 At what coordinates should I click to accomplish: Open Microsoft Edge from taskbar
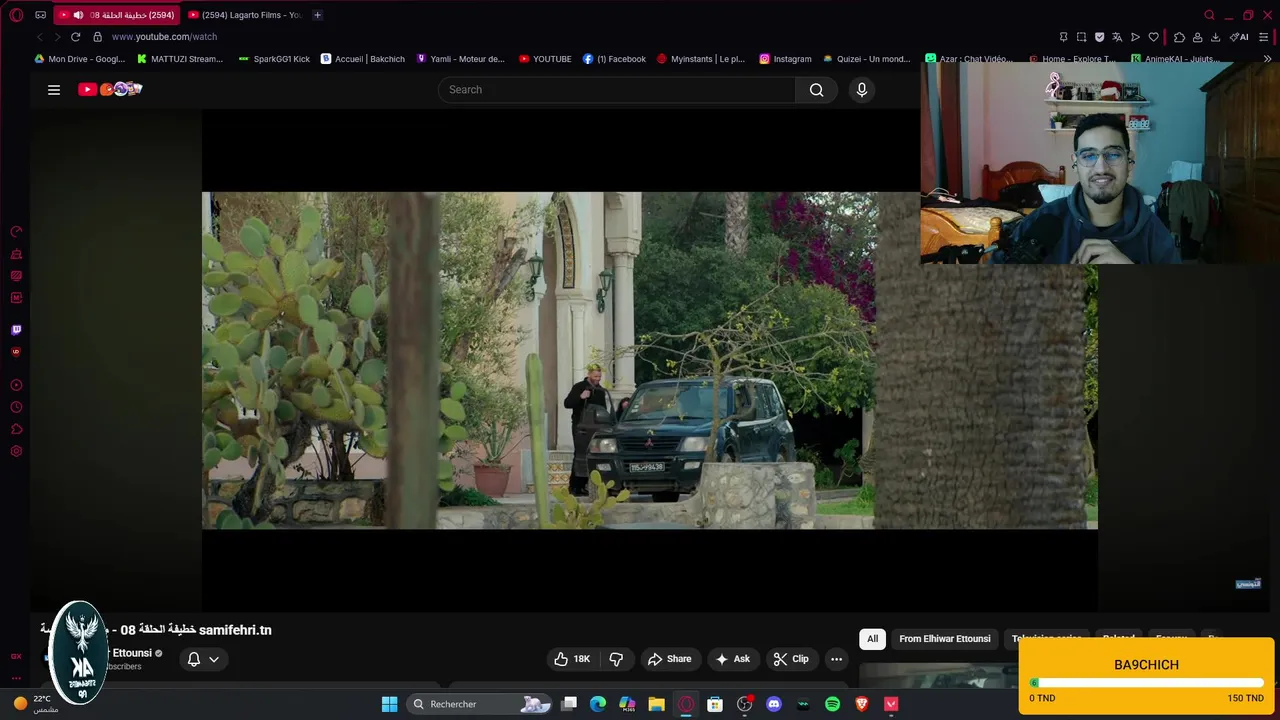coord(598,704)
